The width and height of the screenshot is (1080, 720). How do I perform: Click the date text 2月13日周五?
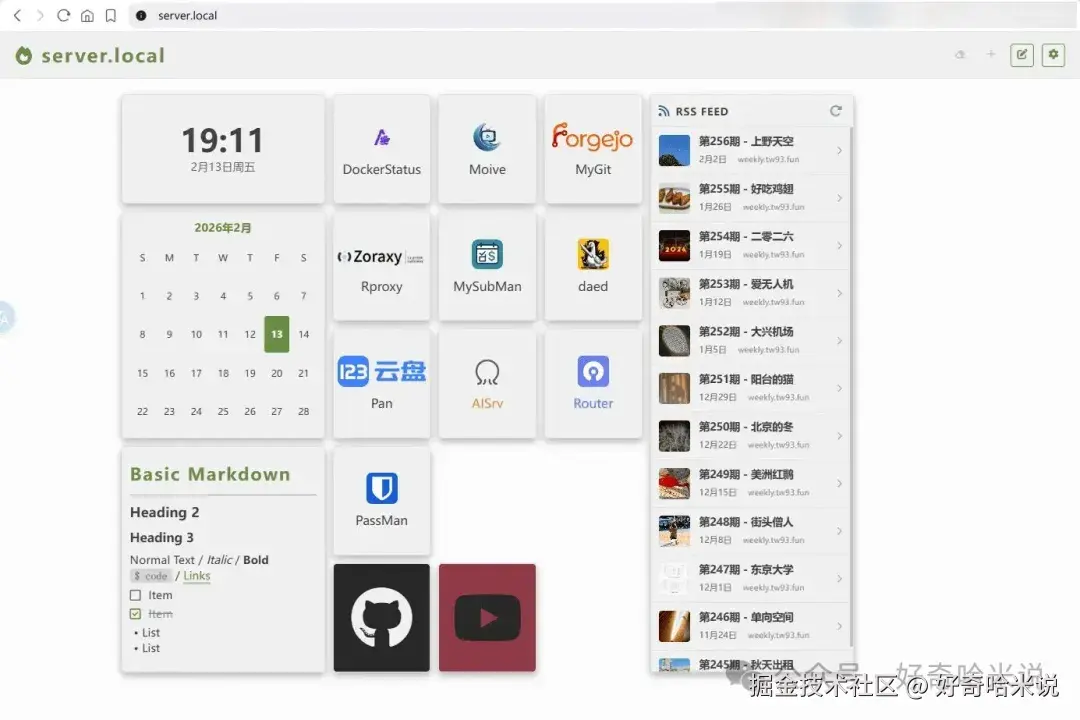click(222, 167)
